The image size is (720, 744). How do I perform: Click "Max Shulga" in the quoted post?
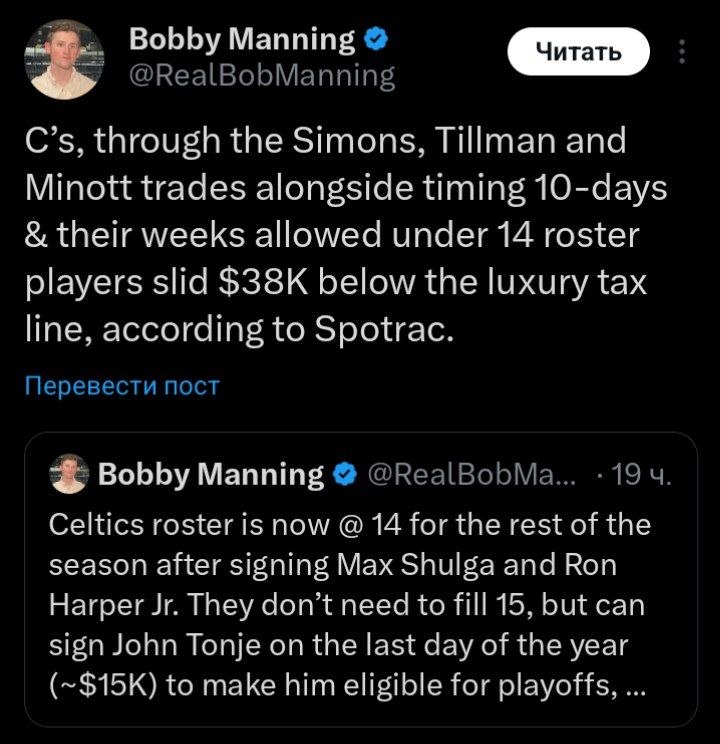click(x=394, y=566)
